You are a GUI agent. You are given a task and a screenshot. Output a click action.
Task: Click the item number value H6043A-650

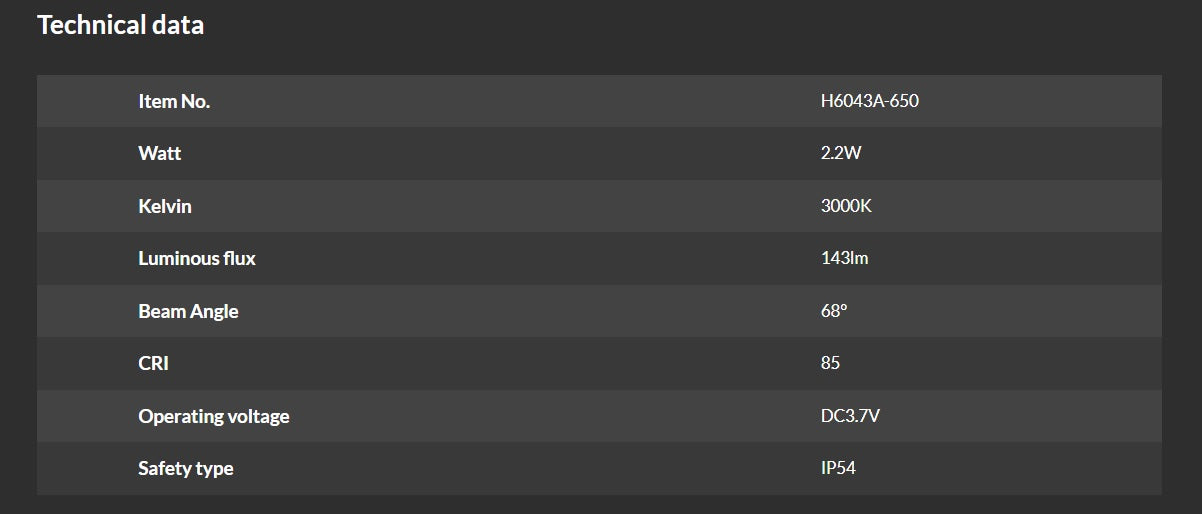pyautogui.click(x=869, y=101)
